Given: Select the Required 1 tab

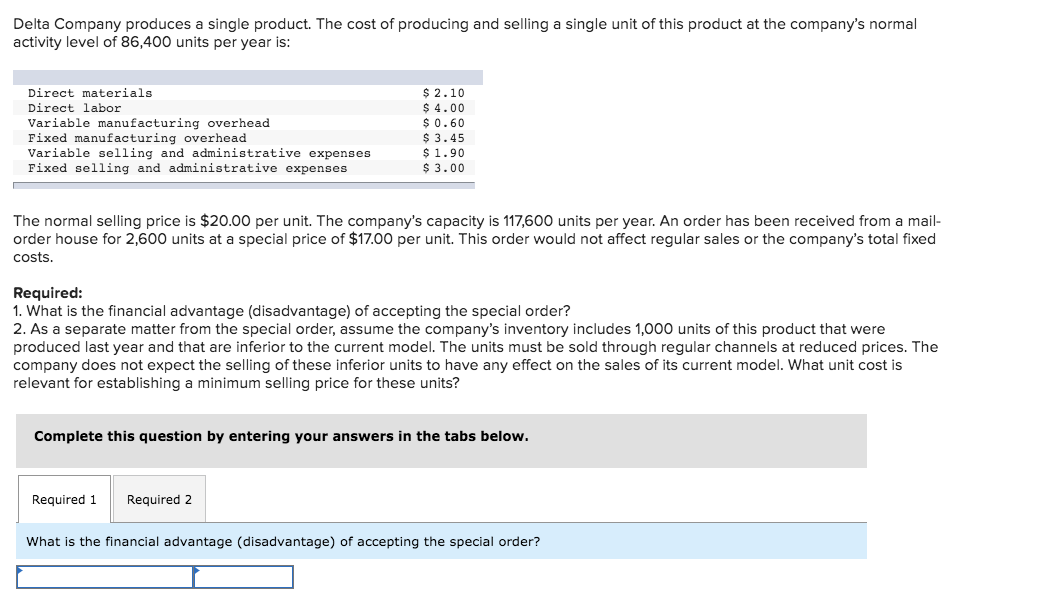Looking at the screenshot, I should [64, 498].
